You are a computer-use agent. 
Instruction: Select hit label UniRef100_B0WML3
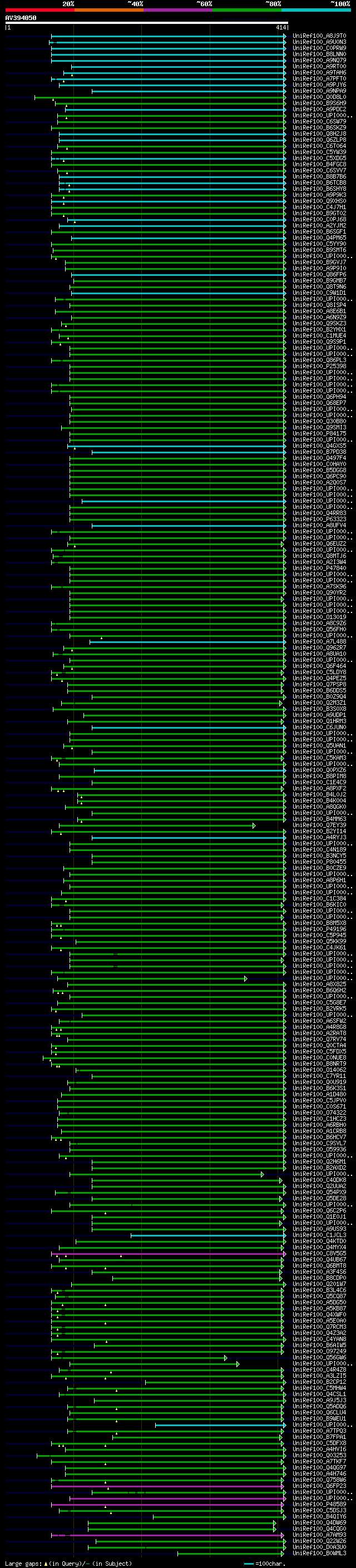pos(319,1554)
